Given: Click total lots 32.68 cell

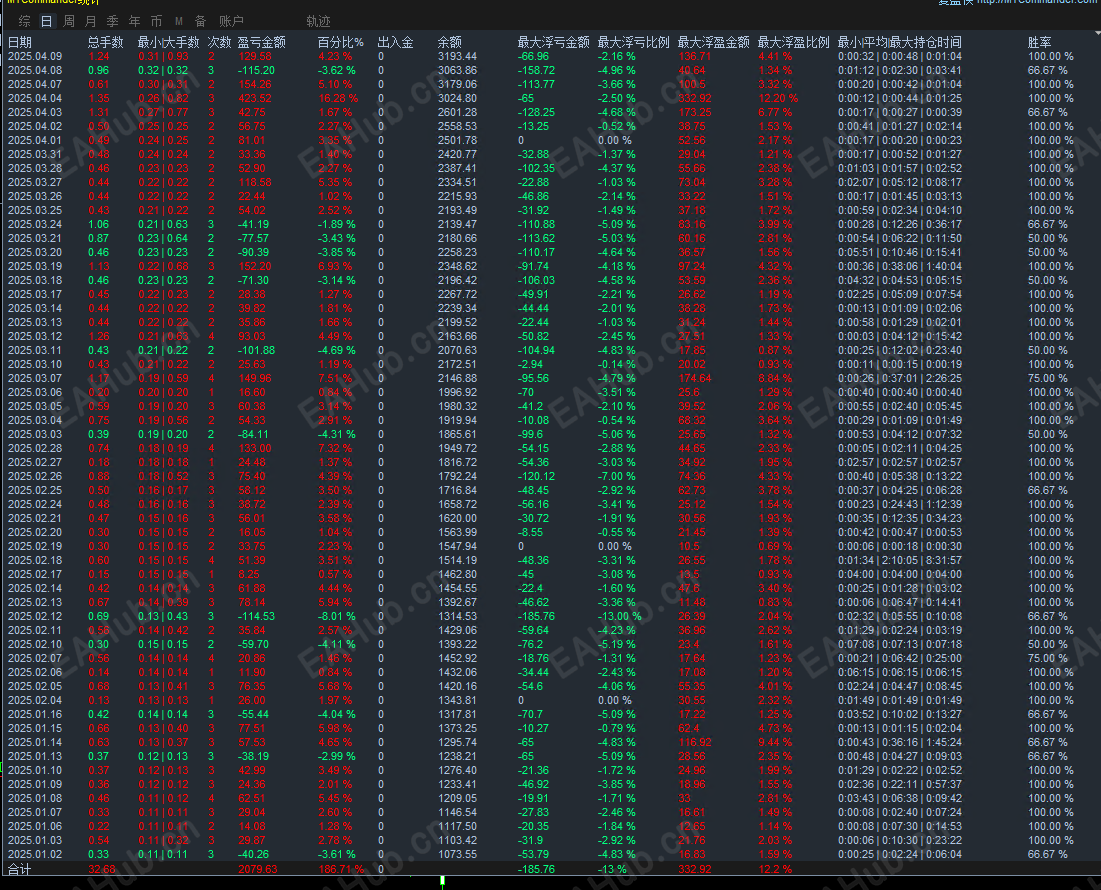Looking at the screenshot, I should 102,869.
